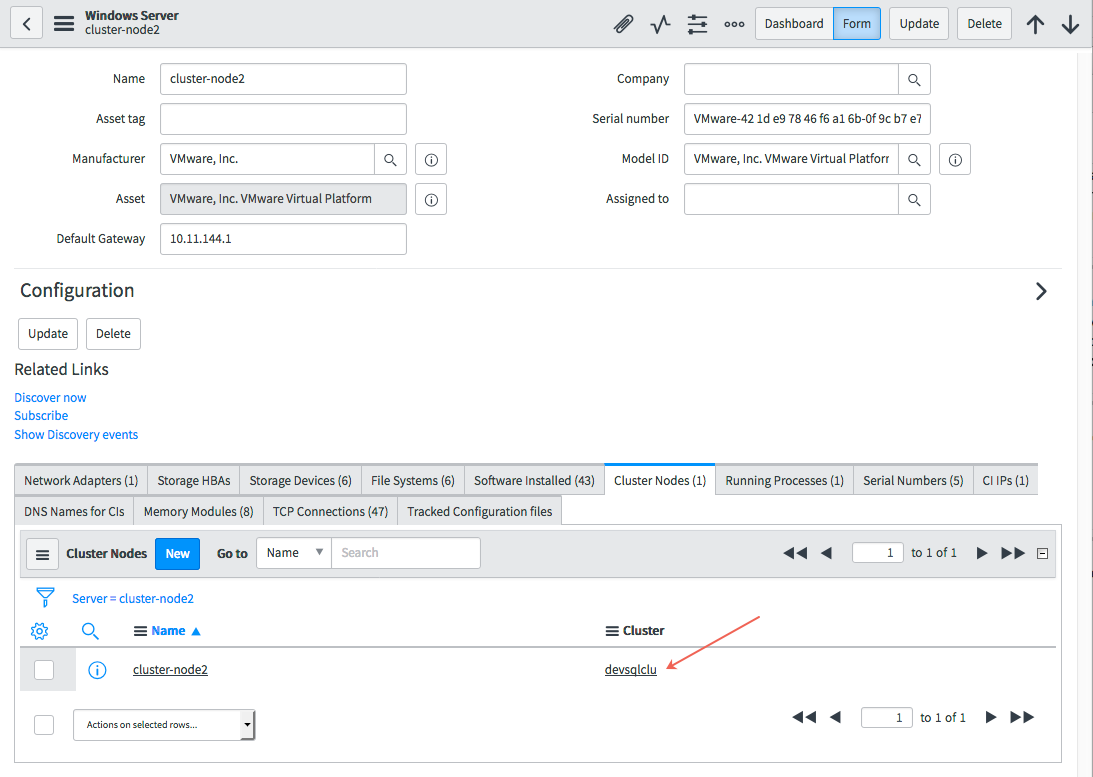Search Company using the lookup magnifier
1093x777 pixels.
[x=914, y=79]
